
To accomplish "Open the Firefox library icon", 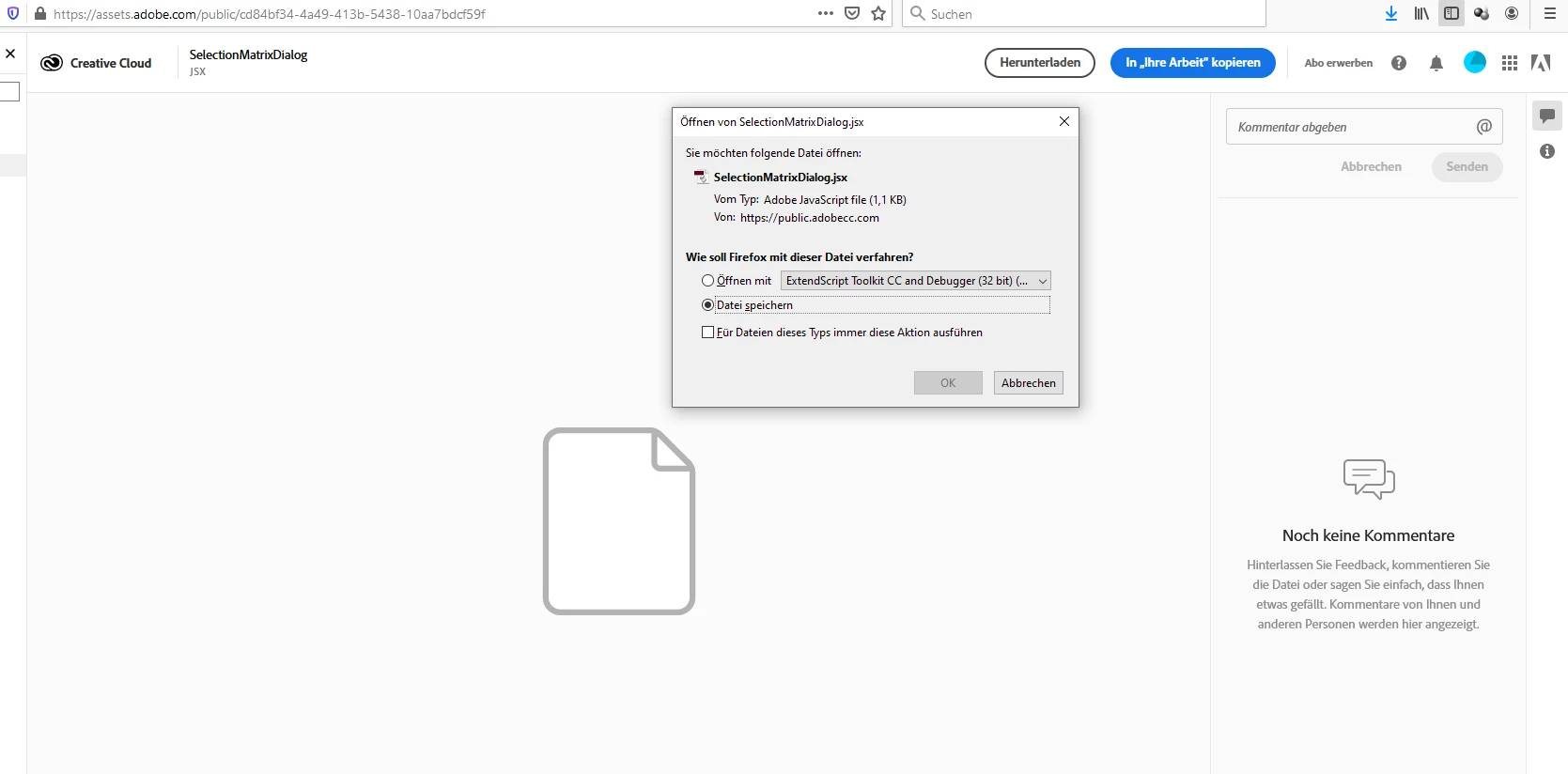I will 1421,13.
